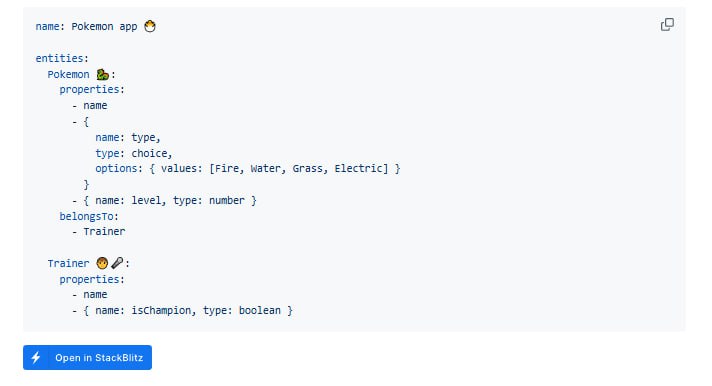Click the 'belongsTo:' key
The image size is (712, 386).
pyautogui.click(x=89, y=216)
